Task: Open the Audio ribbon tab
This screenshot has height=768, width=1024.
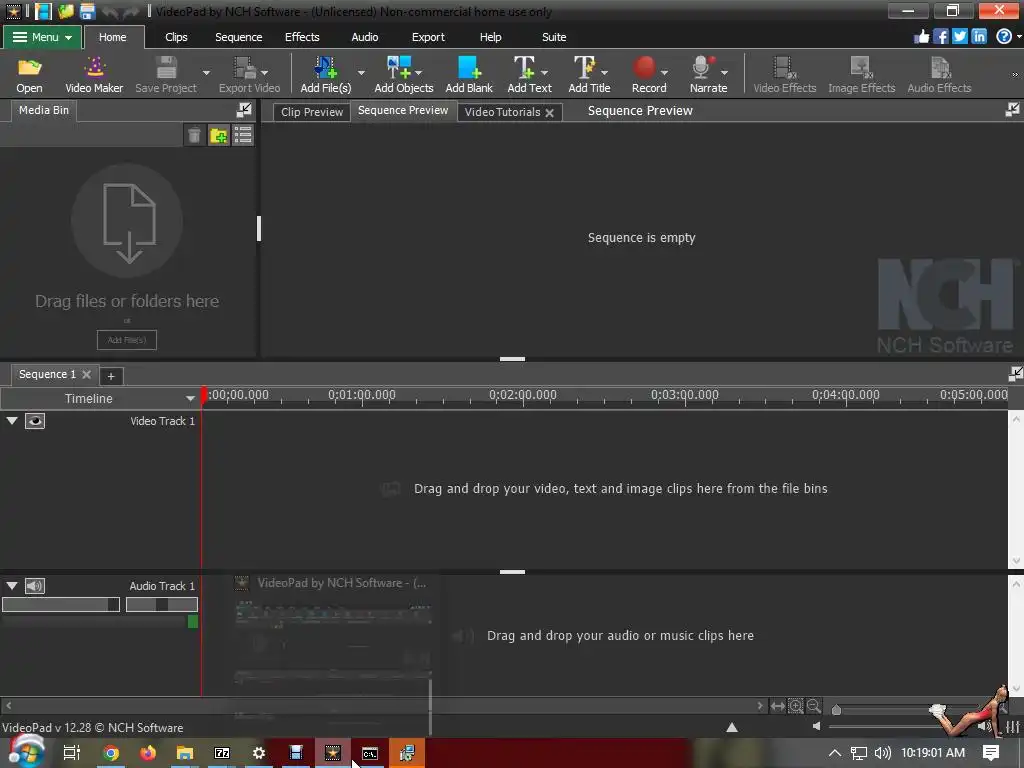Action: click(364, 37)
